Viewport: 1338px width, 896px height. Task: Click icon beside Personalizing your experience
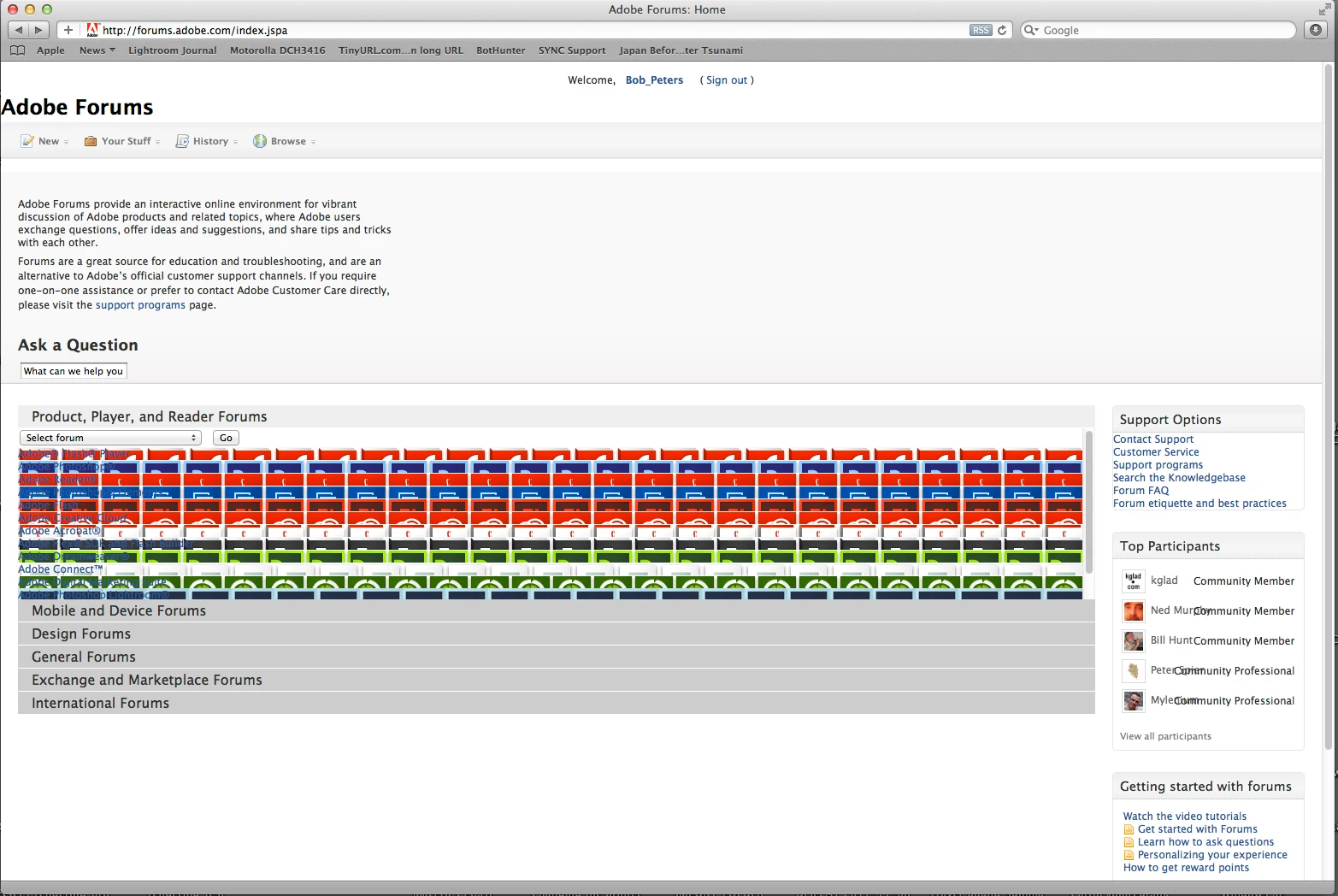coord(1129,855)
